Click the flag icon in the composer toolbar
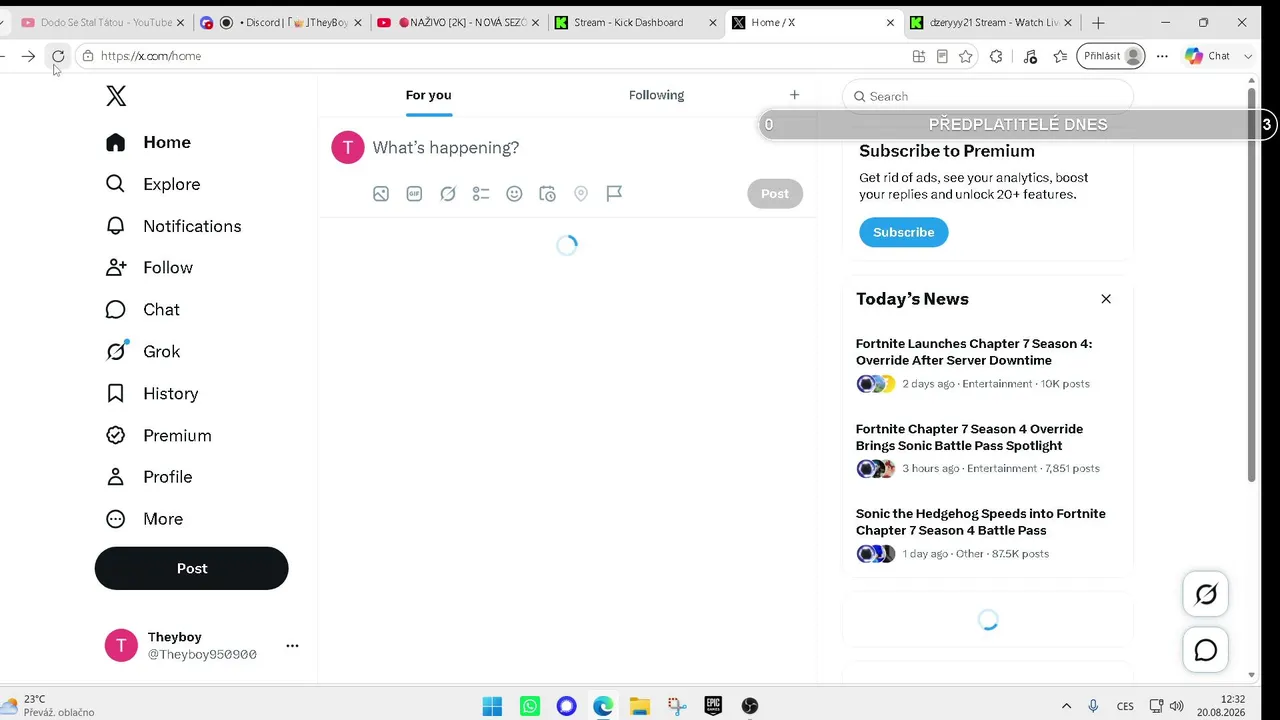This screenshot has height=720, width=1280. pyautogui.click(x=614, y=194)
